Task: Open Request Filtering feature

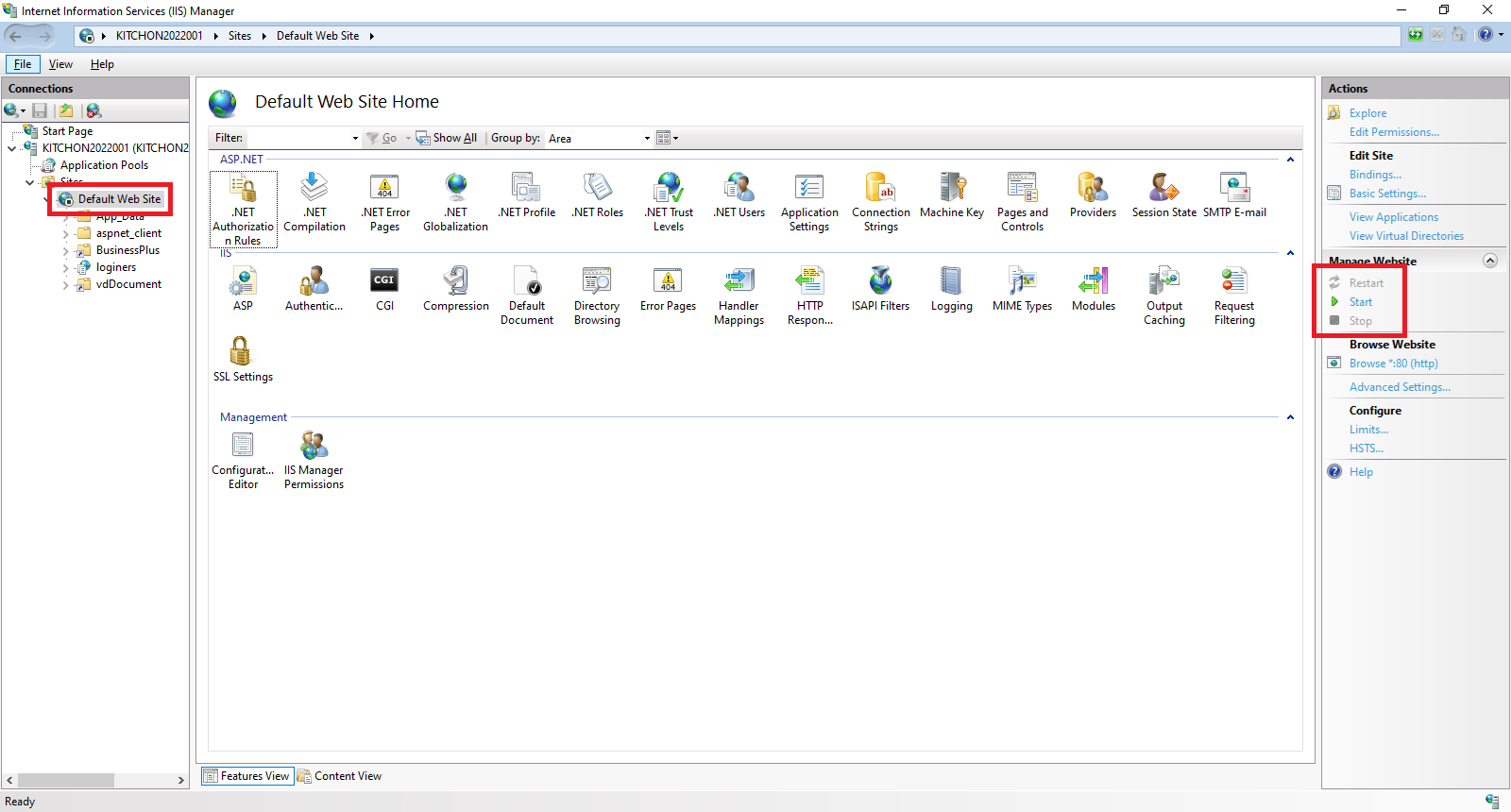Action: tap(1234, 296)
